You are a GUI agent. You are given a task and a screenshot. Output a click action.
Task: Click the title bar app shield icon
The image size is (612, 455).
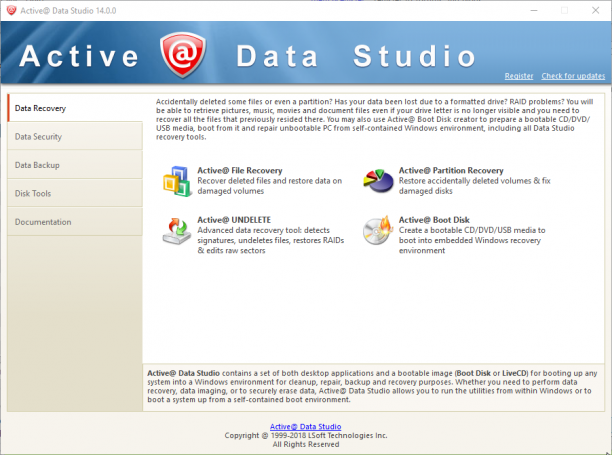(11, 10)
